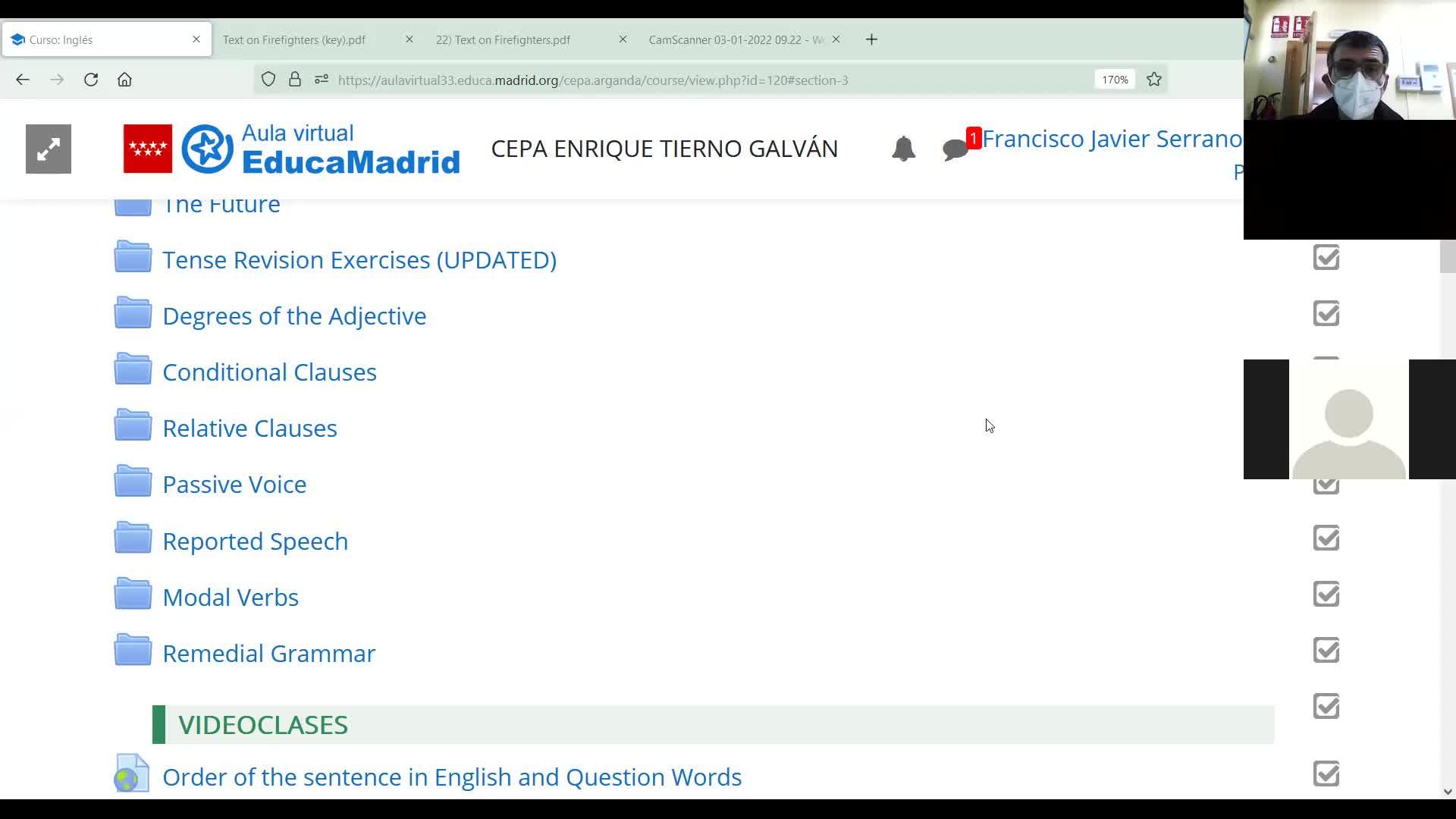Toggle completion checkbox for Remedial Grammar
The height and width of the screenshot is (819, 1456).
[x=1326, y=651]
